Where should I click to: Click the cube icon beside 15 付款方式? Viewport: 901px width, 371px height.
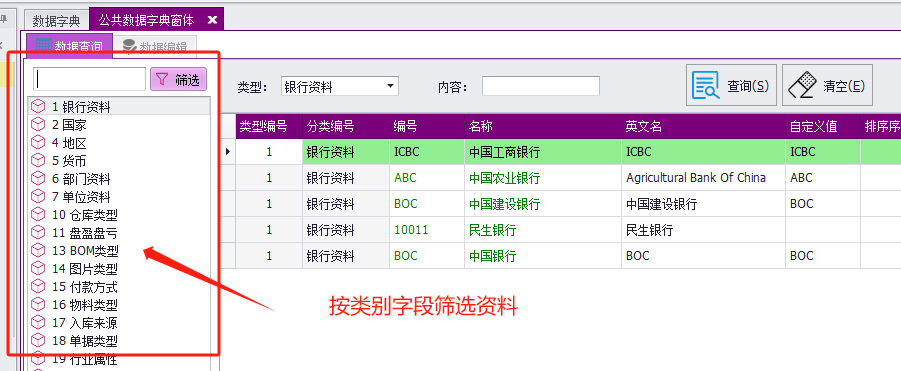click(38, 287)
